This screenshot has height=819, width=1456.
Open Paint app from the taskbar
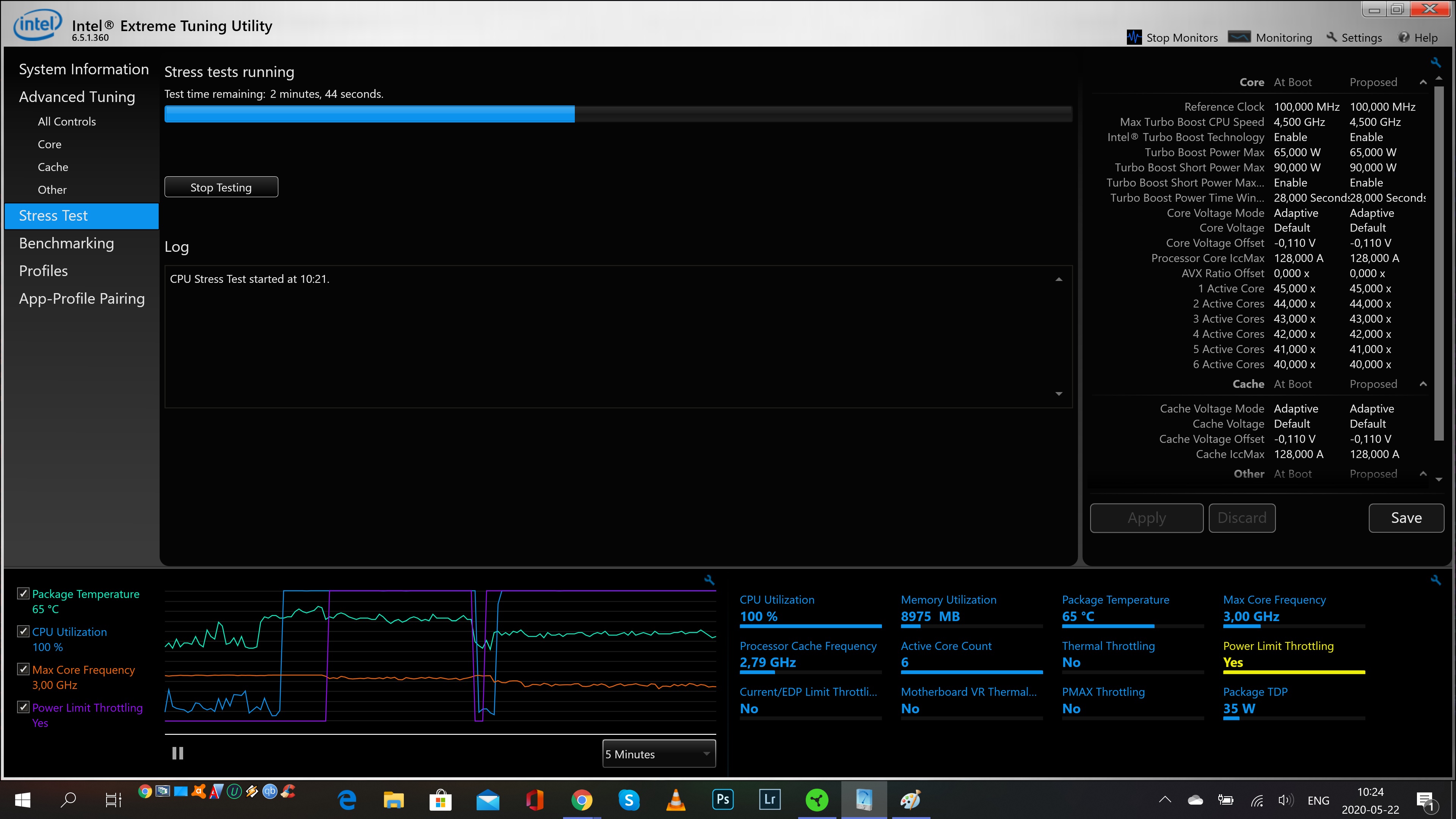click(910, 800)
